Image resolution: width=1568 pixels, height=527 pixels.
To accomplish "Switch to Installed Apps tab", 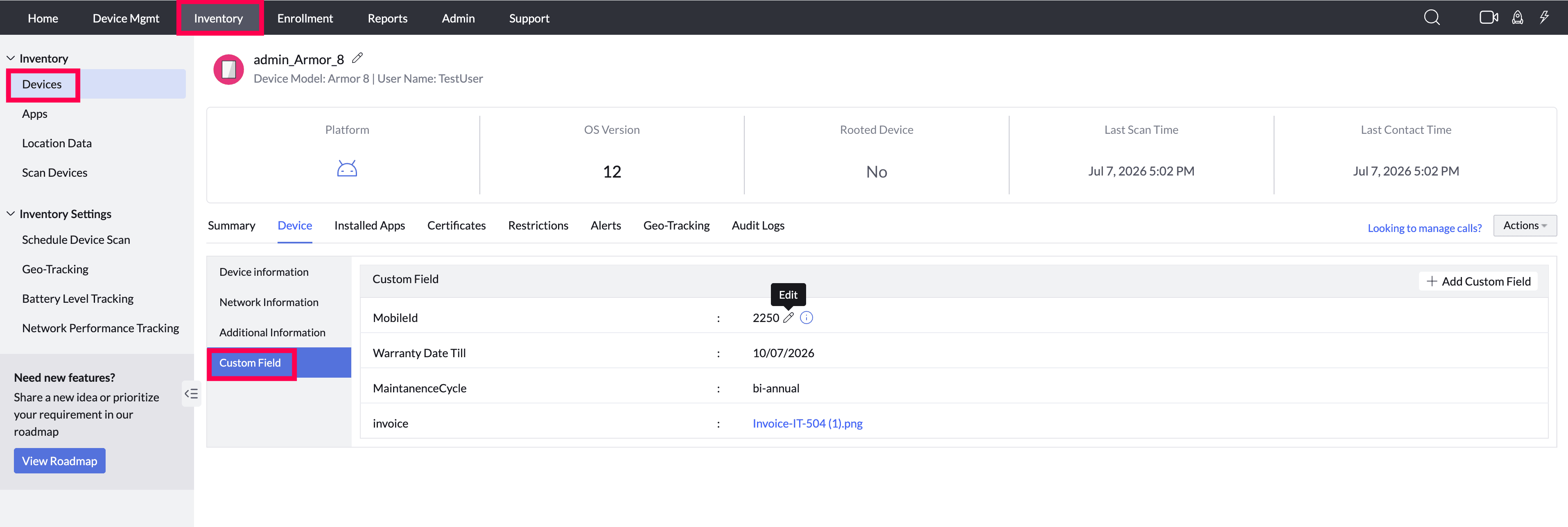I will click(x=369, y=226).
